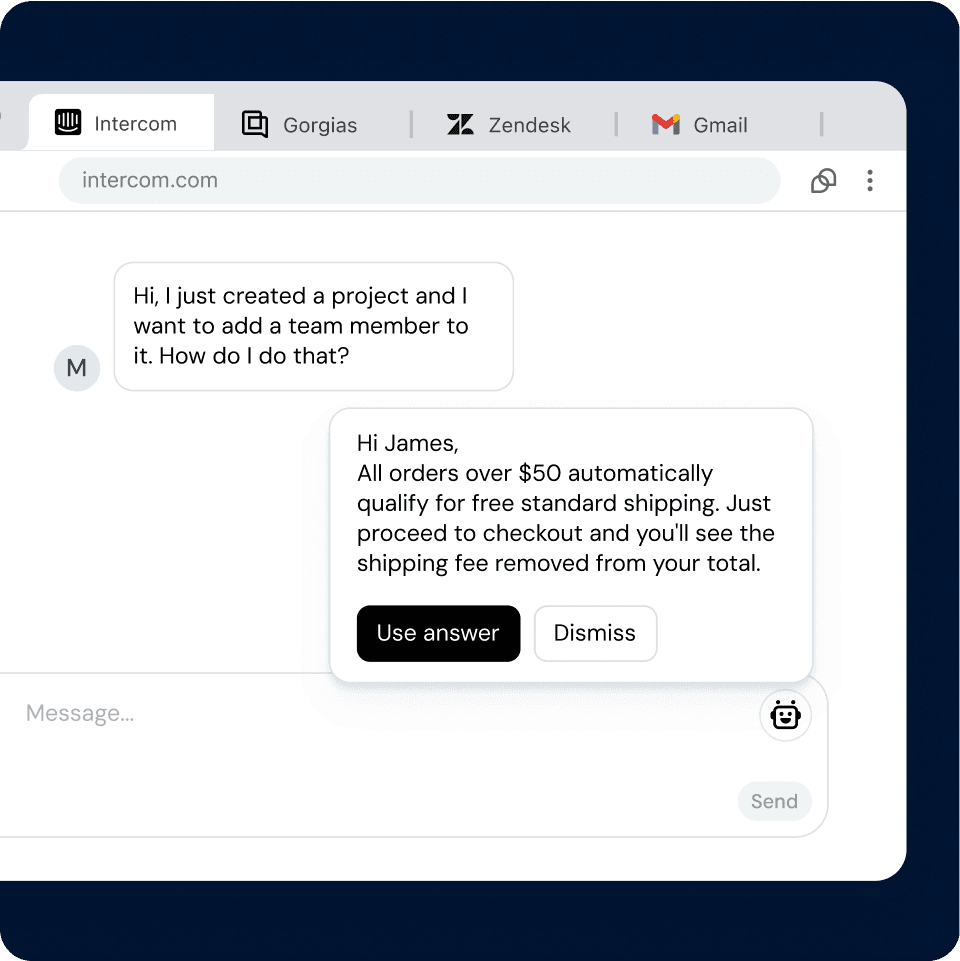Click the robot assistant icon in the message box
960x961 pixels.
pyautogui.click(x=786, y=716)
